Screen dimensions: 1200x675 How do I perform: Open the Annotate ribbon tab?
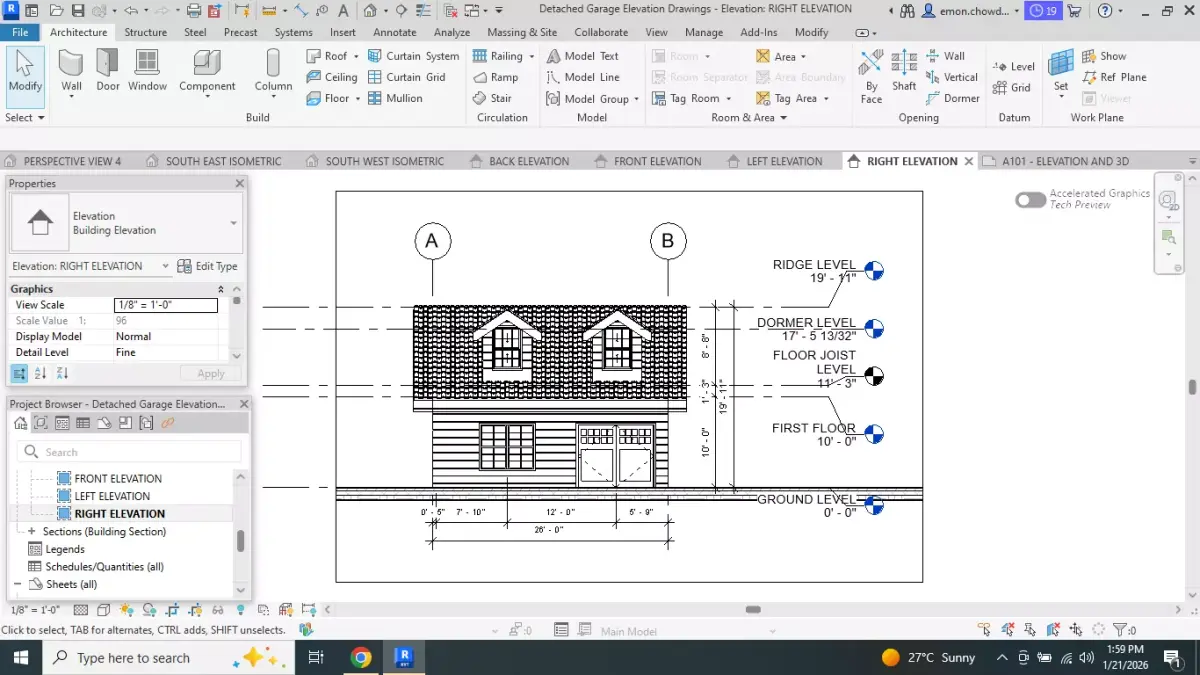pos(394,32)
